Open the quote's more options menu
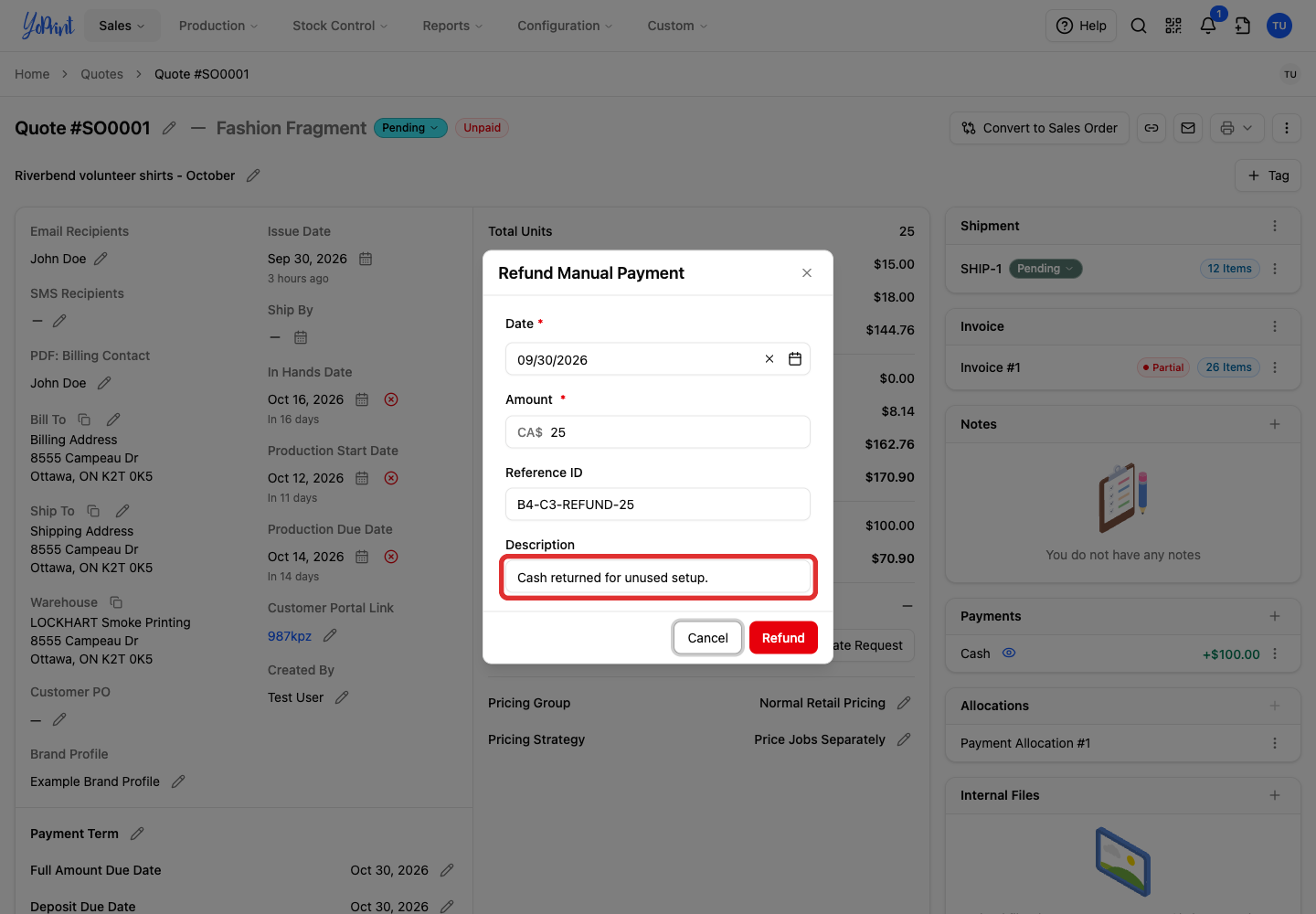 (x=1287, y=128)
